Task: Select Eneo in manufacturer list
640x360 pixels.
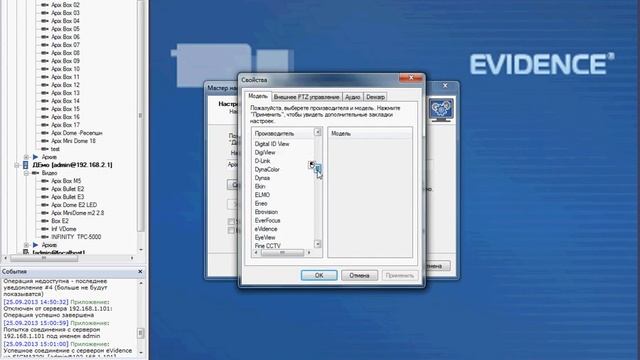Action: click(261, 203)
